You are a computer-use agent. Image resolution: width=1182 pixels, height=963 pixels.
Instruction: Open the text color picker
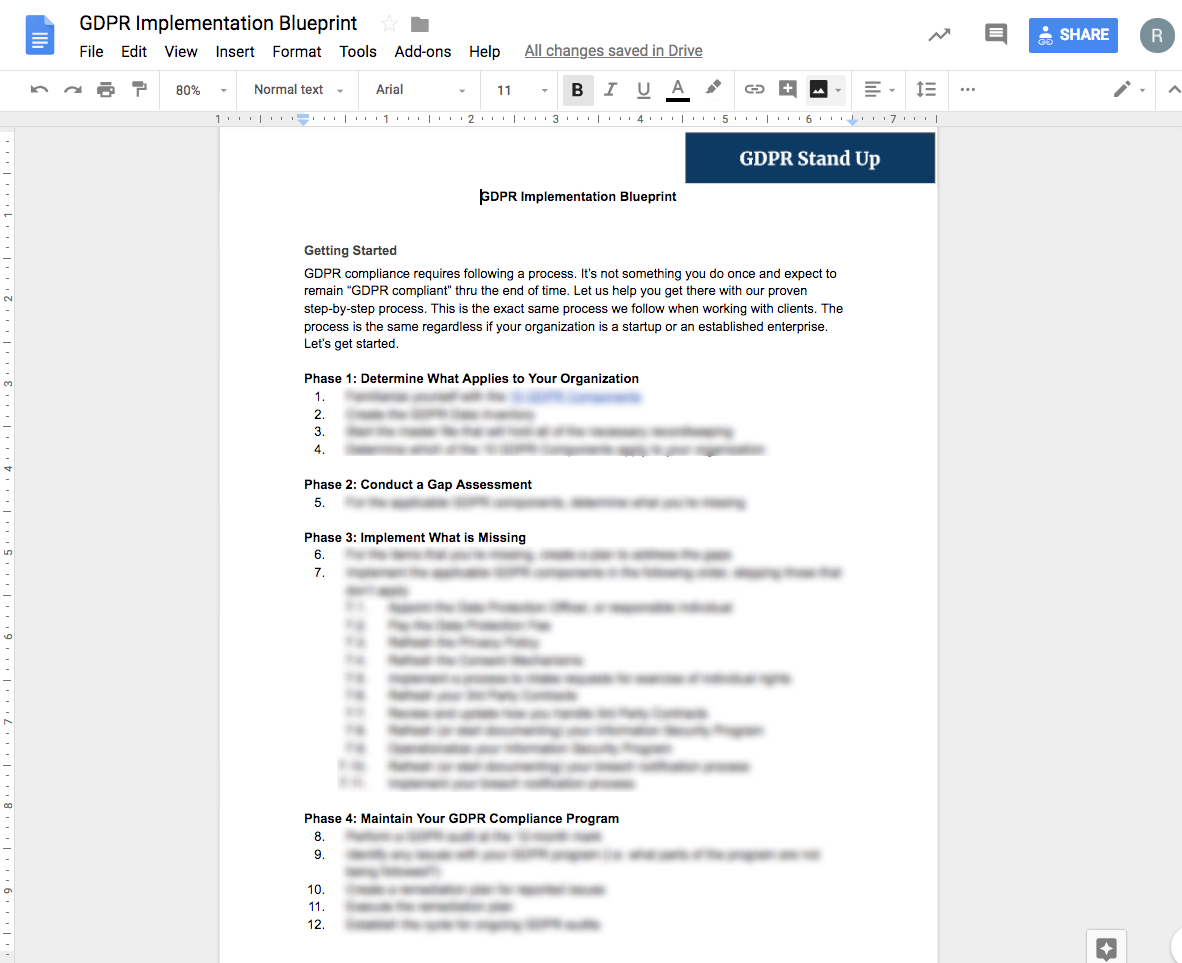click(677, 90)
